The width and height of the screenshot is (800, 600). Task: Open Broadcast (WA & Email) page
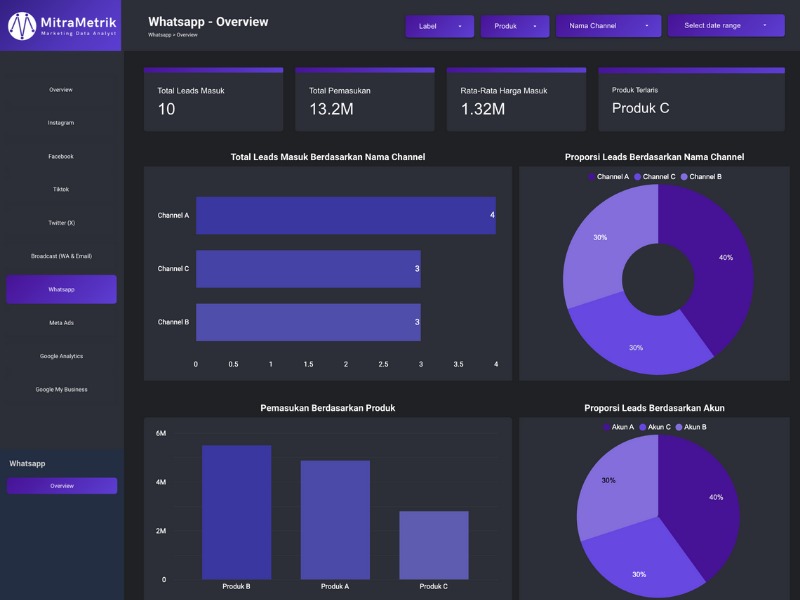[x=61, y=256]
